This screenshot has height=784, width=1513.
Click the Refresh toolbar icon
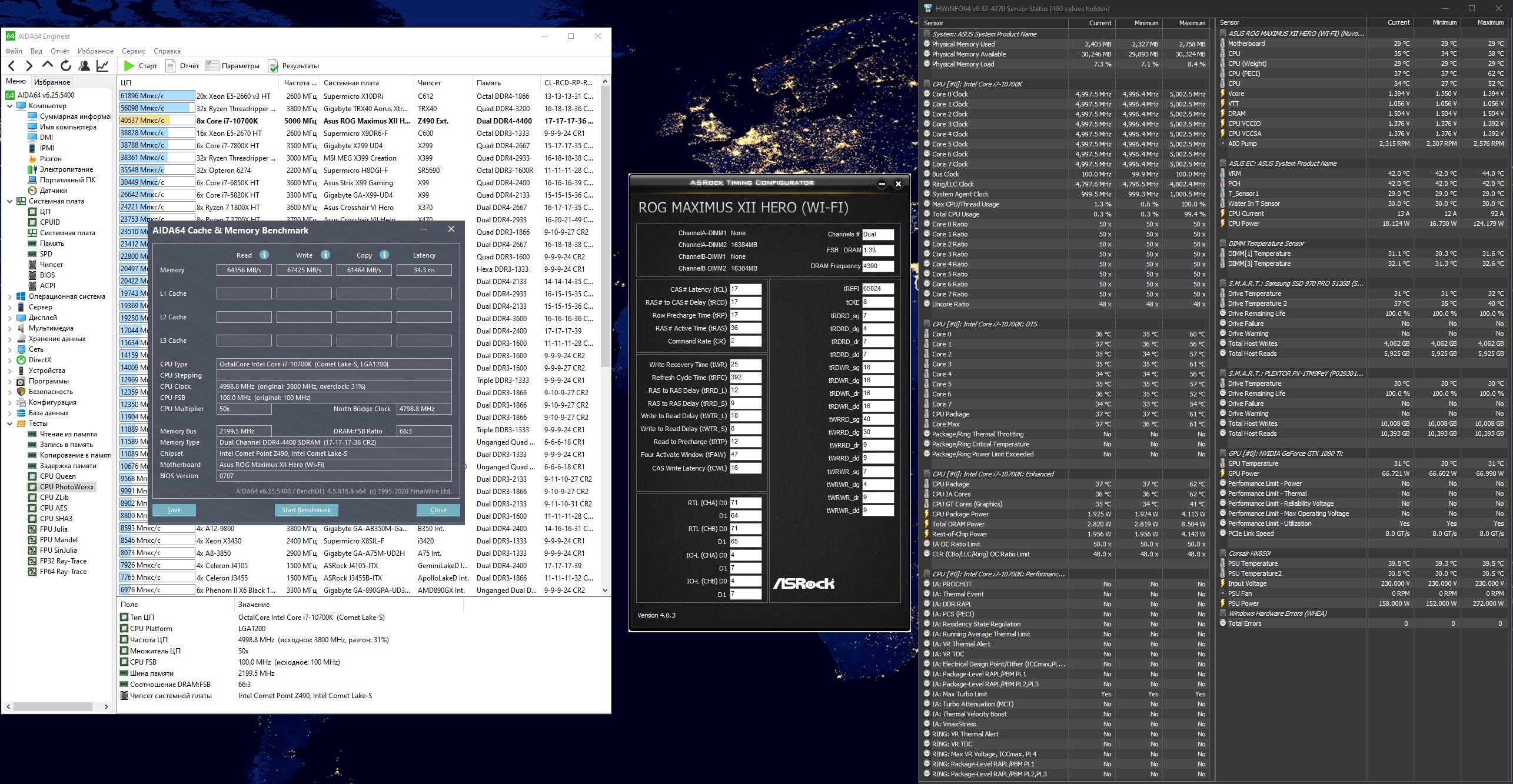tap(66, 66)
